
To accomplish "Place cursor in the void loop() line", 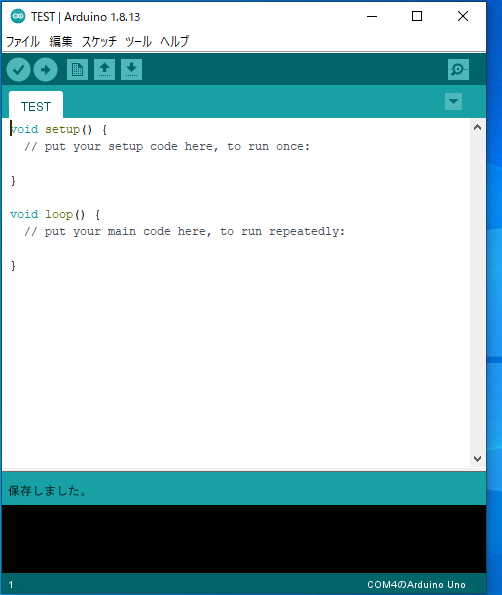I will [x=55, y=214].
